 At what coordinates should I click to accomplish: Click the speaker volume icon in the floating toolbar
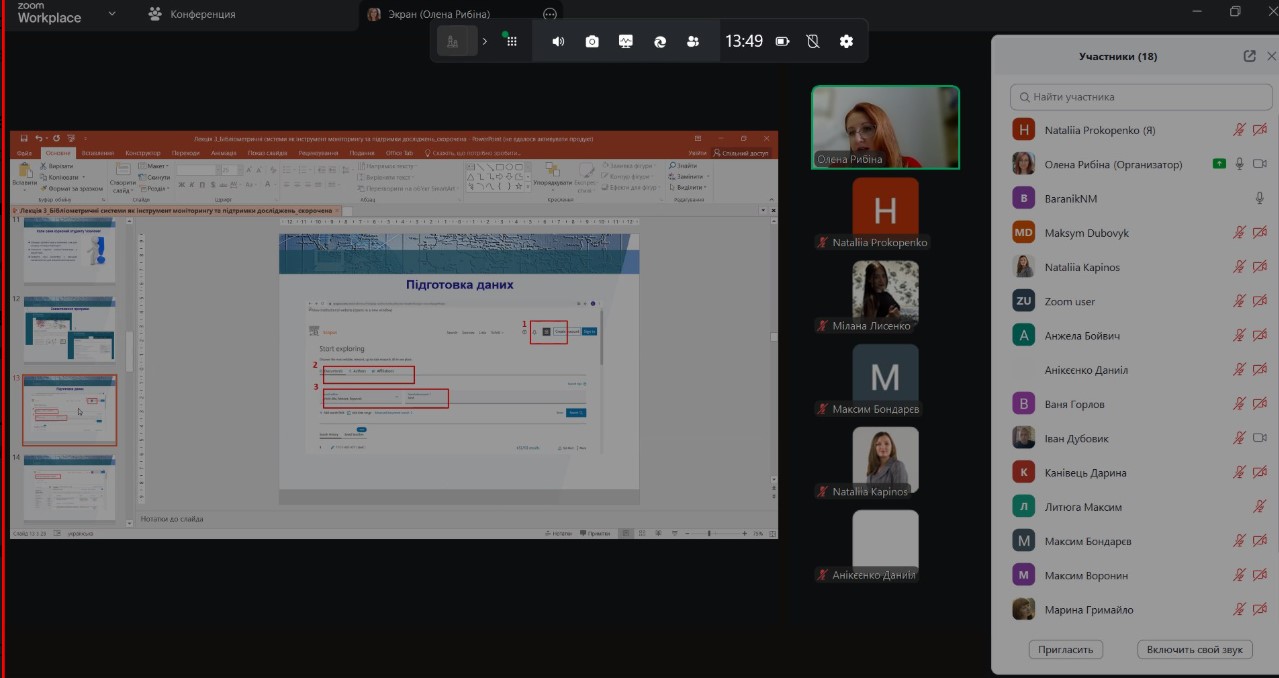558,41
